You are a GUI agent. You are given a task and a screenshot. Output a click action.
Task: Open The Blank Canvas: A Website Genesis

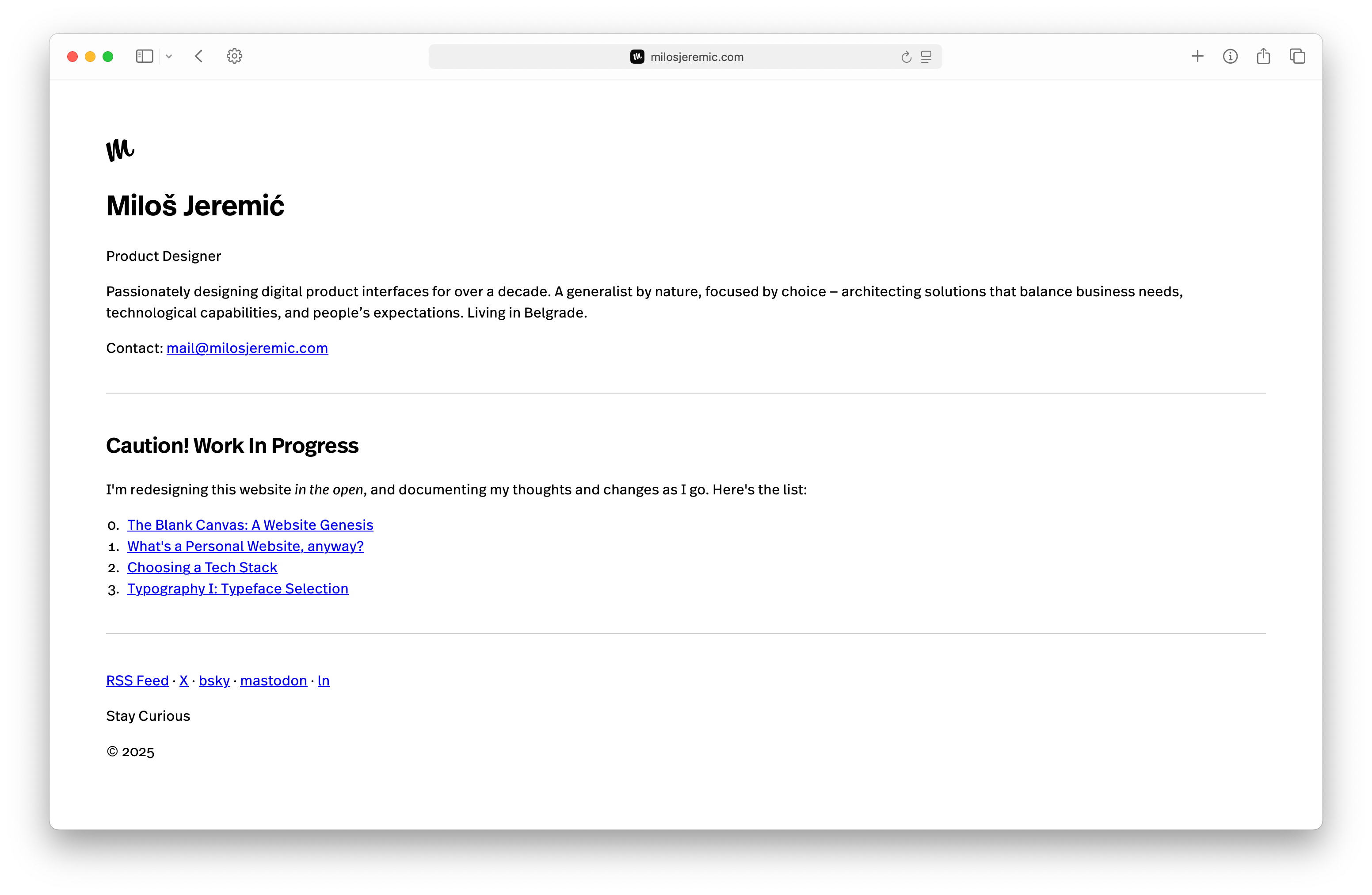(x=250, y=525)
